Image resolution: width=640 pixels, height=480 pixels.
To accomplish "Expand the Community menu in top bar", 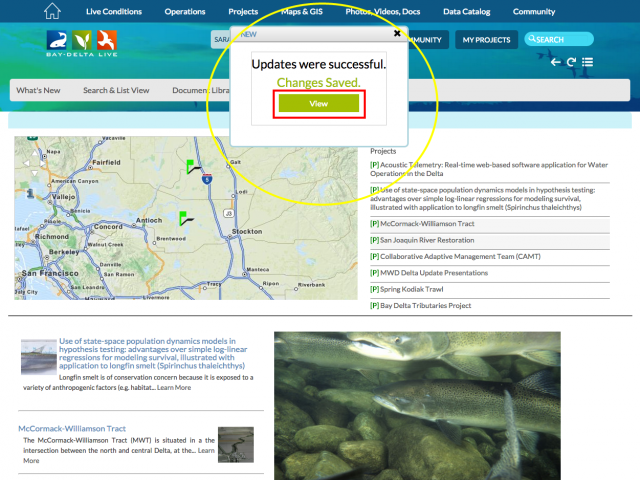I will 533,12.
